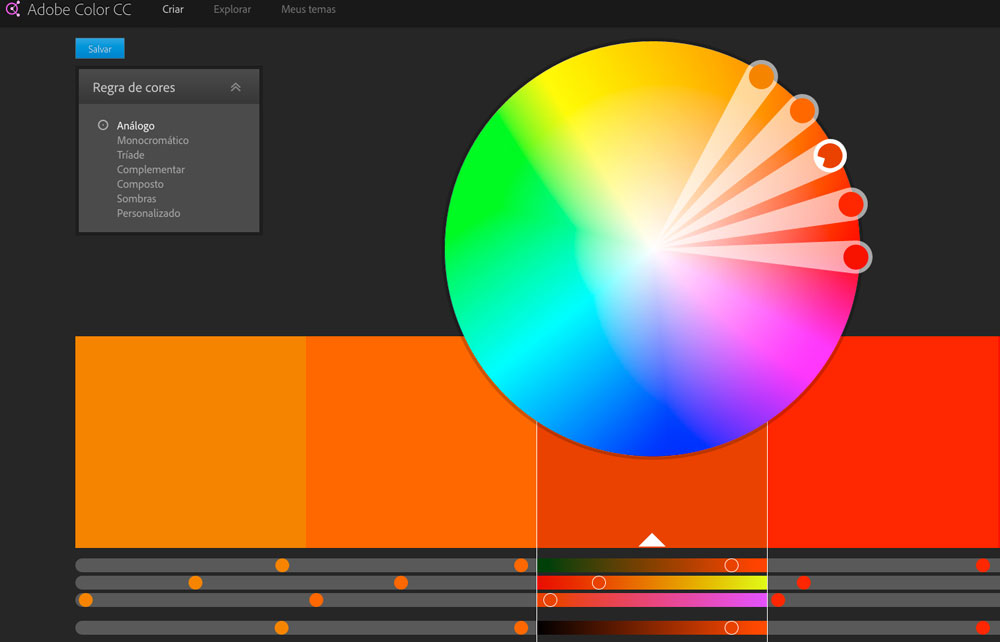Screen dimensions: 1000x642
Task: Click top slider handle under the bright red swatch
Action: [983, 565]
